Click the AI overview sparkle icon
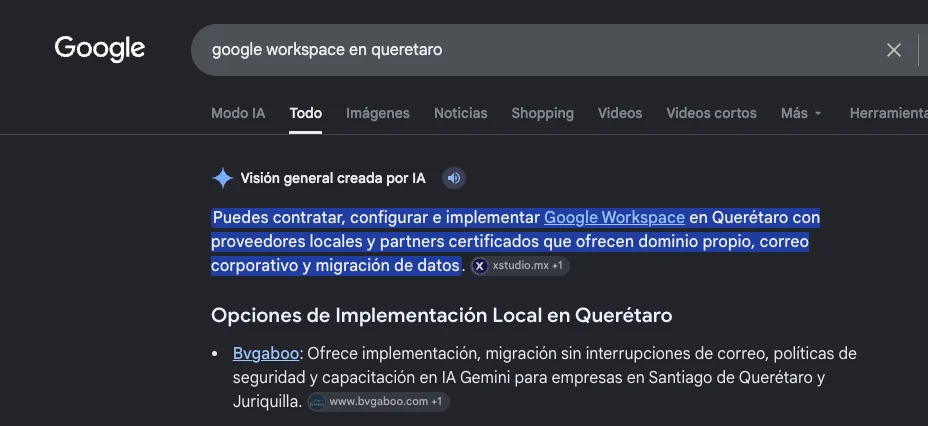This screenshot has height=426, width=928. pos(223,178)
